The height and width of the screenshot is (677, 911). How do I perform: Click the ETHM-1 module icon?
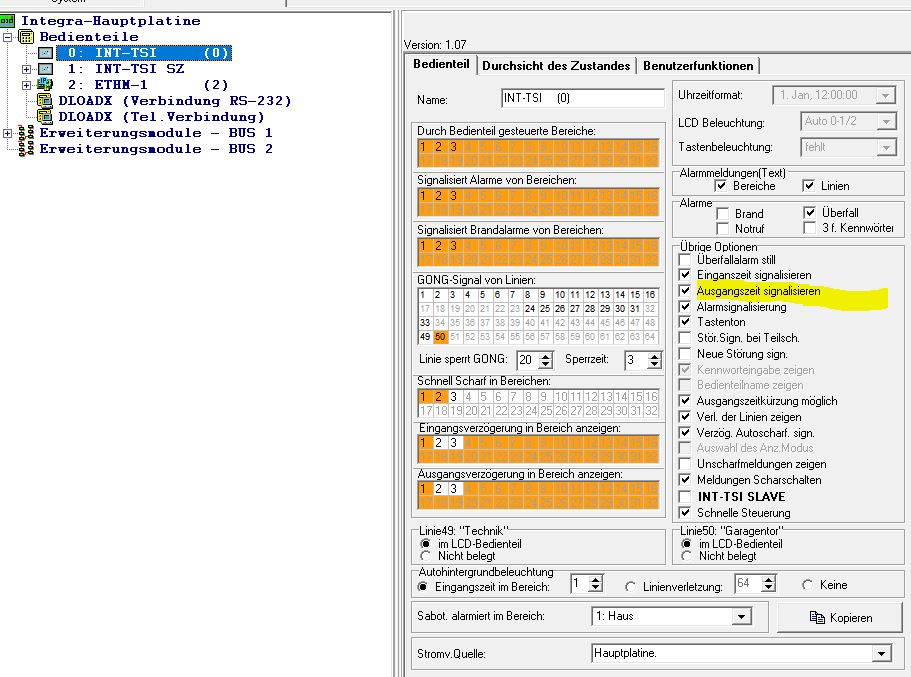pos(45,85)
